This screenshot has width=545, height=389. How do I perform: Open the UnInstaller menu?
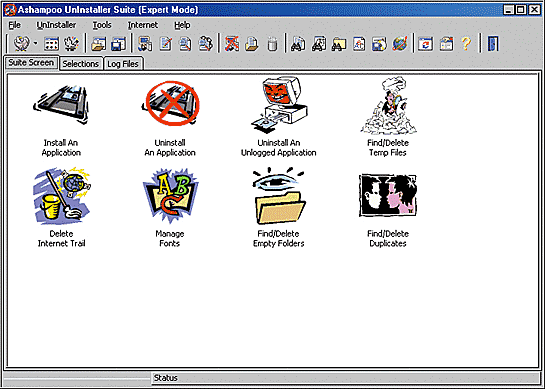point(56,25)
